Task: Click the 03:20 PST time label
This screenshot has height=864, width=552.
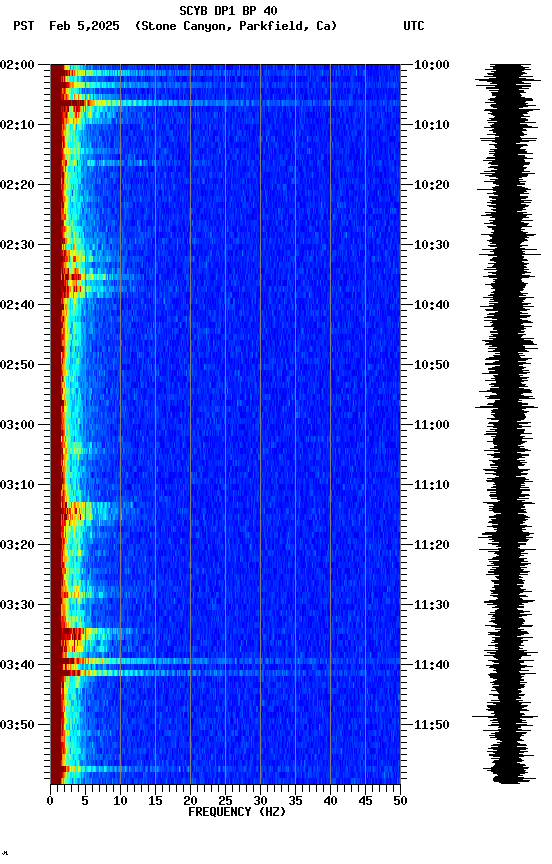Action: click(x=17, y=545)
